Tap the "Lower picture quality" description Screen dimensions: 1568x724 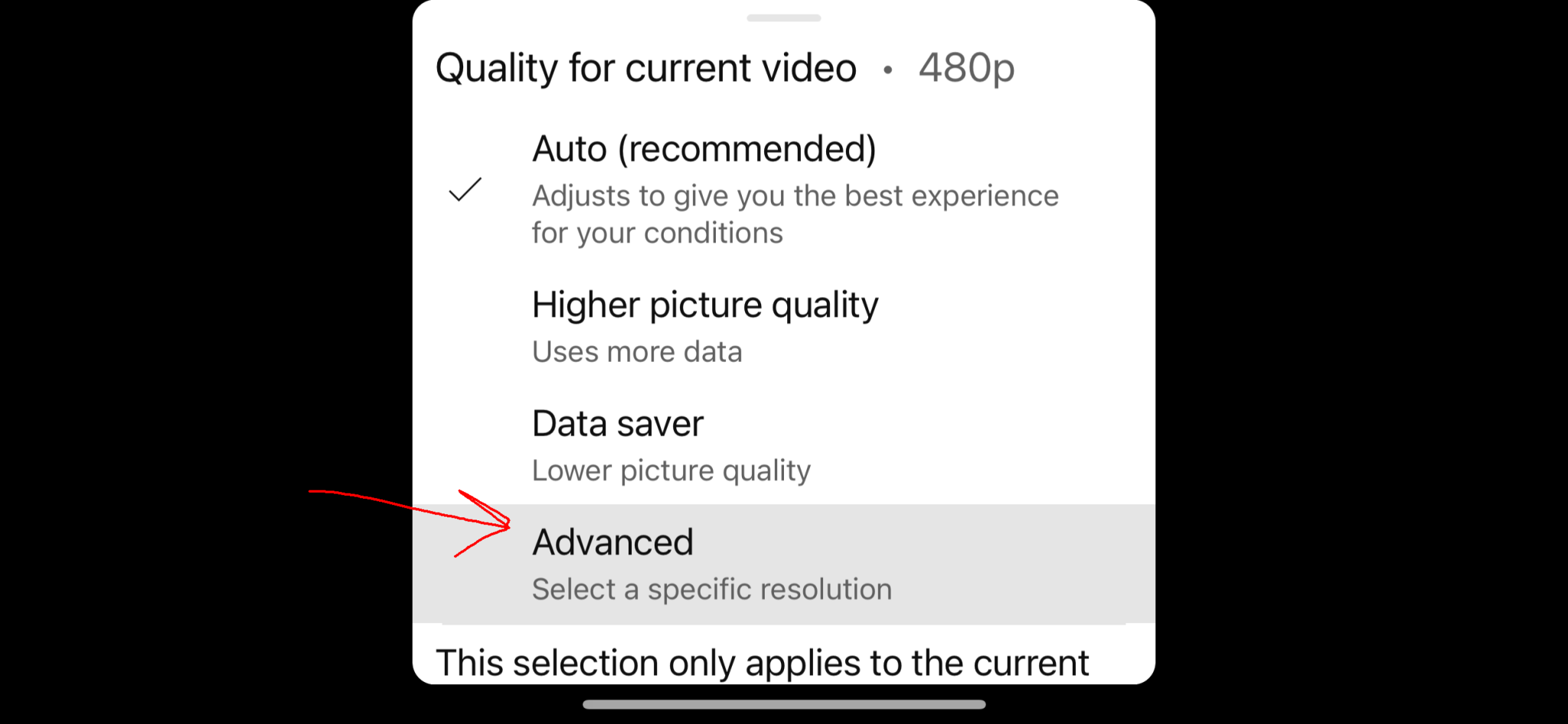coord(671,471)
